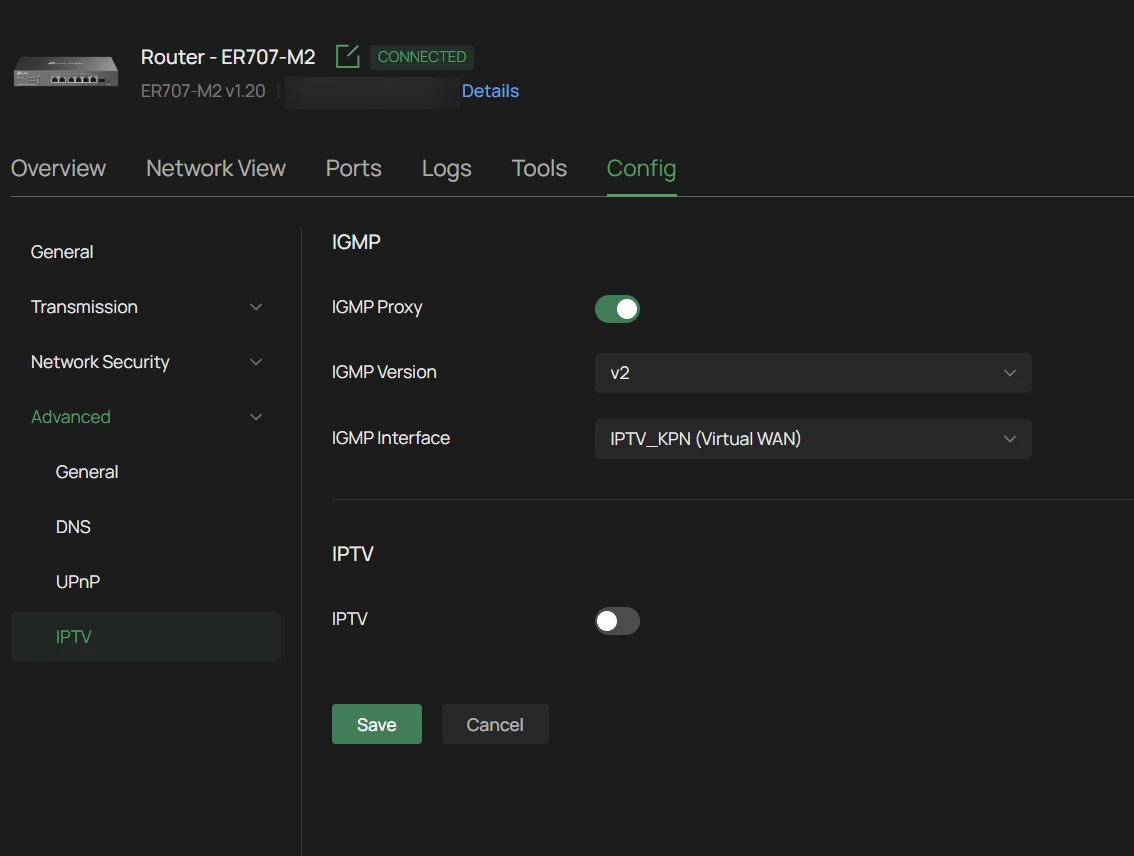Expand the Network Security chevron
This screenshot has height=856, width=1134.
(256, 362)
